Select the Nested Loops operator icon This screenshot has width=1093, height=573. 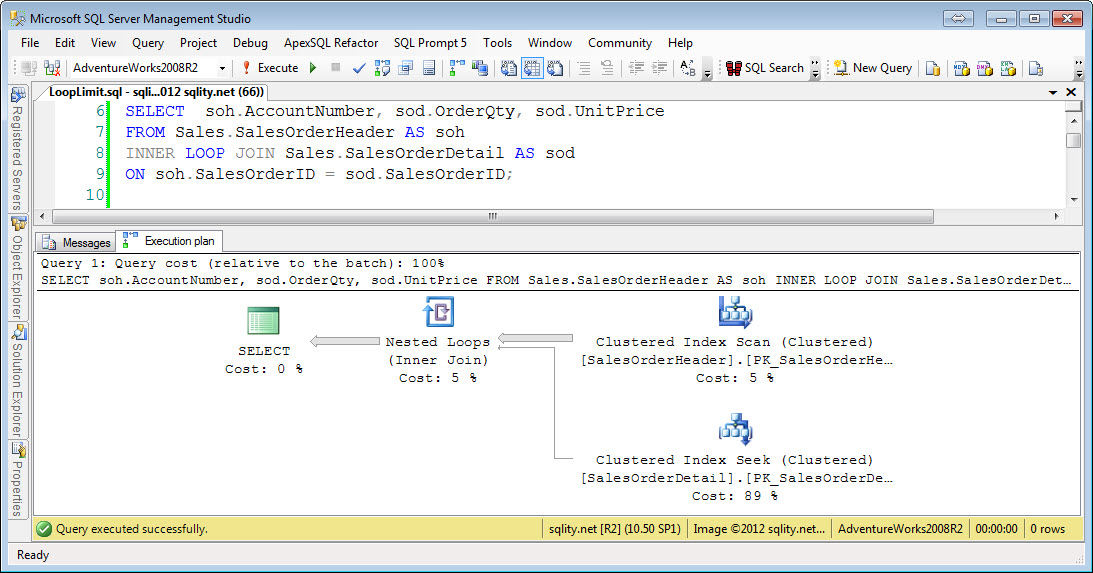(438, 312)
